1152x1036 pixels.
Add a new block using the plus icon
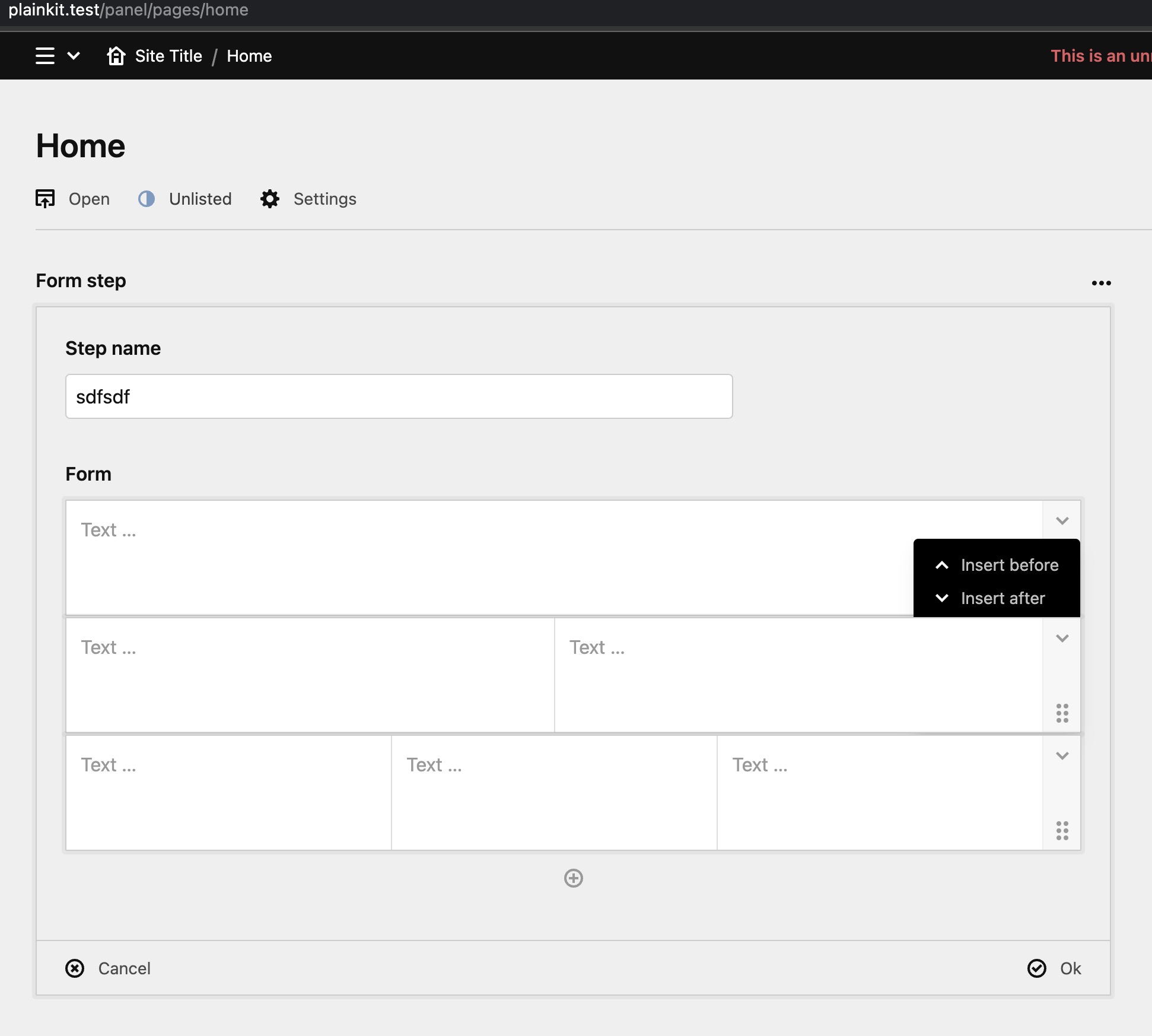[573, 879]
